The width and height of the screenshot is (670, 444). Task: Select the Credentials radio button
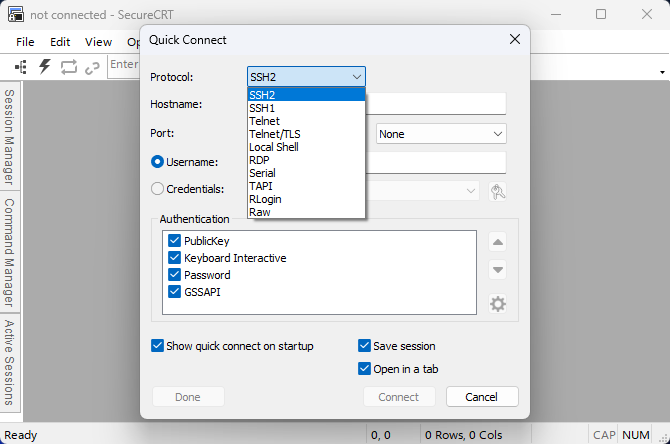[x=157, y=188]
